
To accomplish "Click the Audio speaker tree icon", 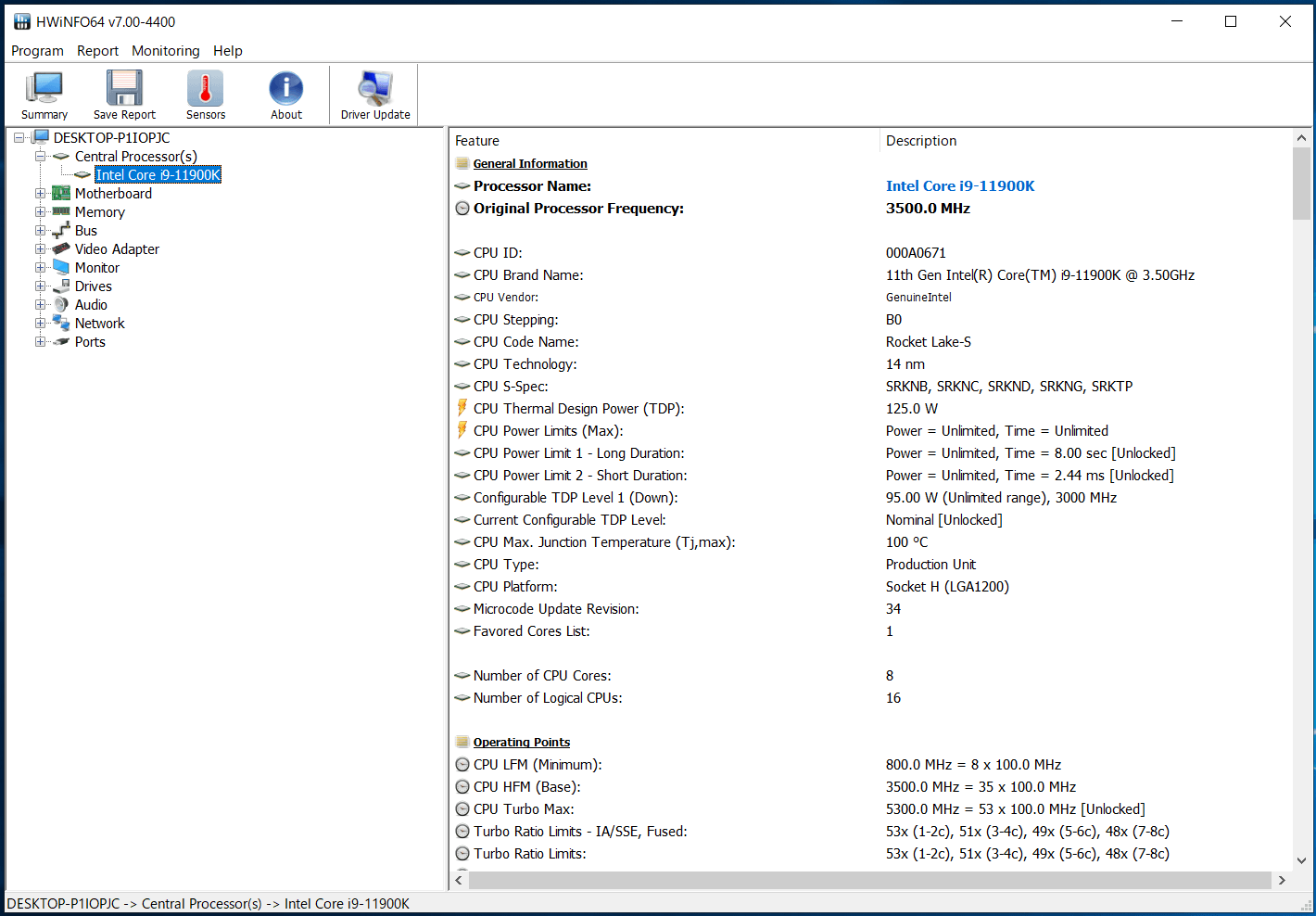I will click(61, 304).
